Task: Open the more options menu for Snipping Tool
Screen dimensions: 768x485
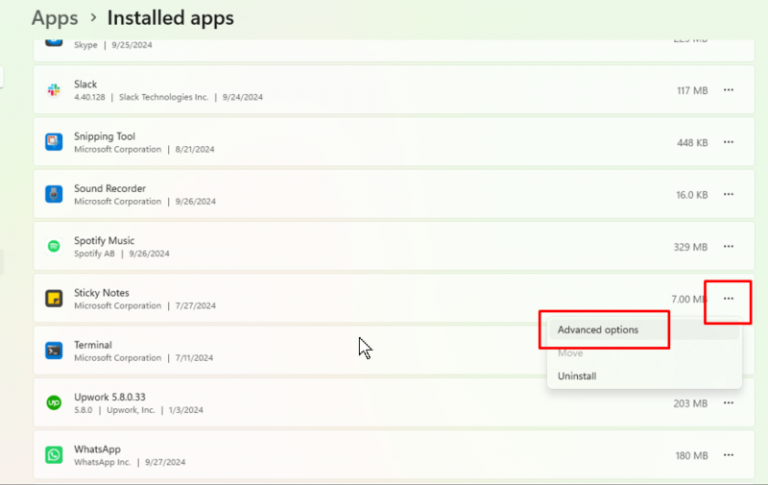Action: point(728,142)
